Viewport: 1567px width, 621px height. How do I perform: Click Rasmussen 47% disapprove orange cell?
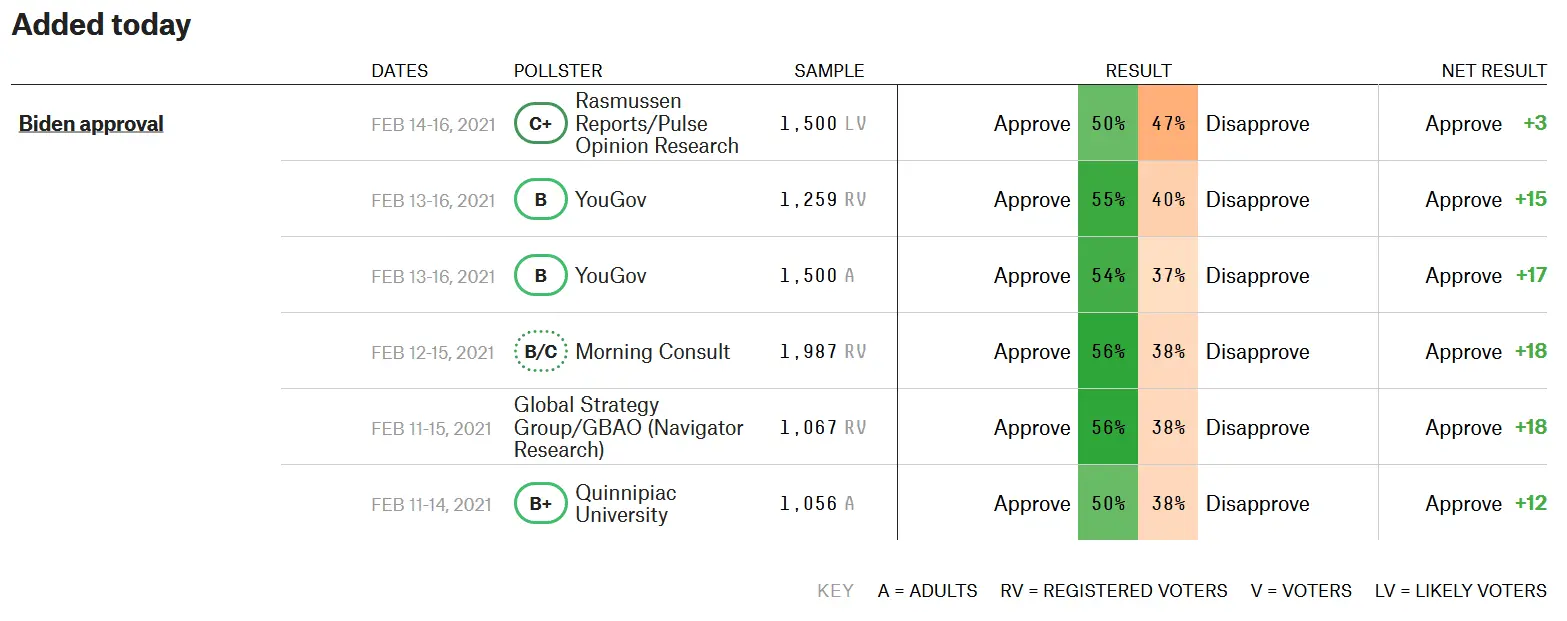click(x=1168, y=124)
